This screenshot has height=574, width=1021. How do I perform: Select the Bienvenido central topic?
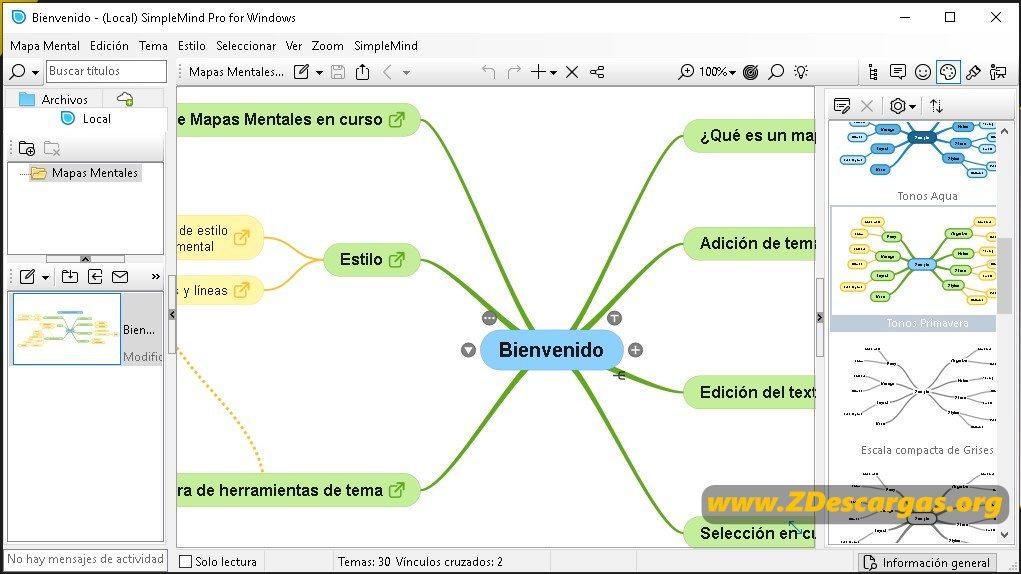pos(552,350)
